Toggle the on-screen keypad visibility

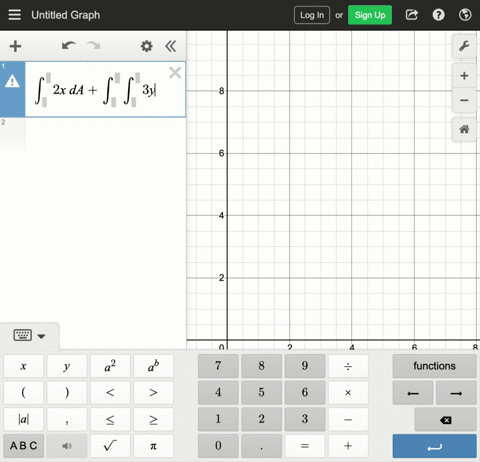[29, 335]
